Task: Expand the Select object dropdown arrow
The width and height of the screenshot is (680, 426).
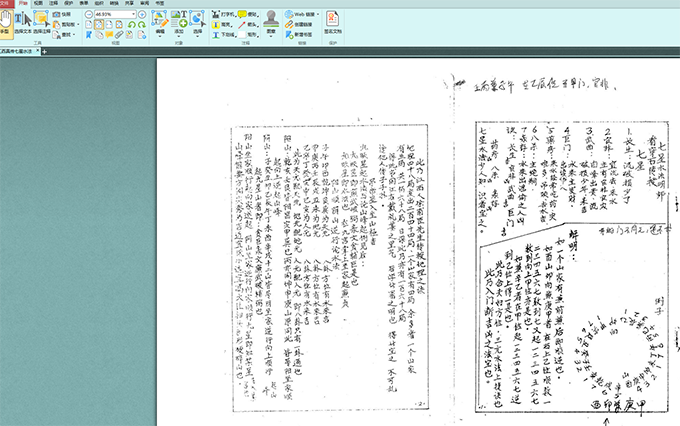Action: click(x=197, y=36)
